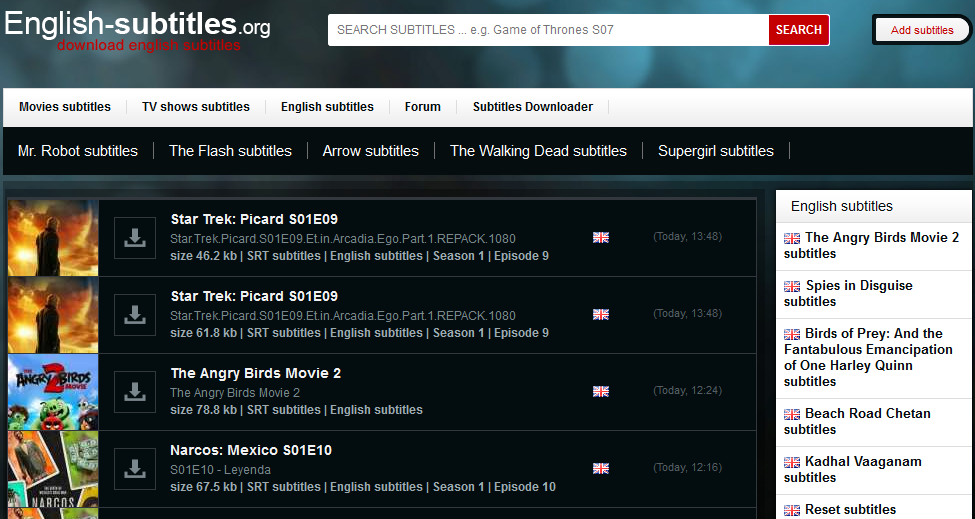Click download icon for Star Trek Picard 46.2 kb

click(x=135, y=237)
